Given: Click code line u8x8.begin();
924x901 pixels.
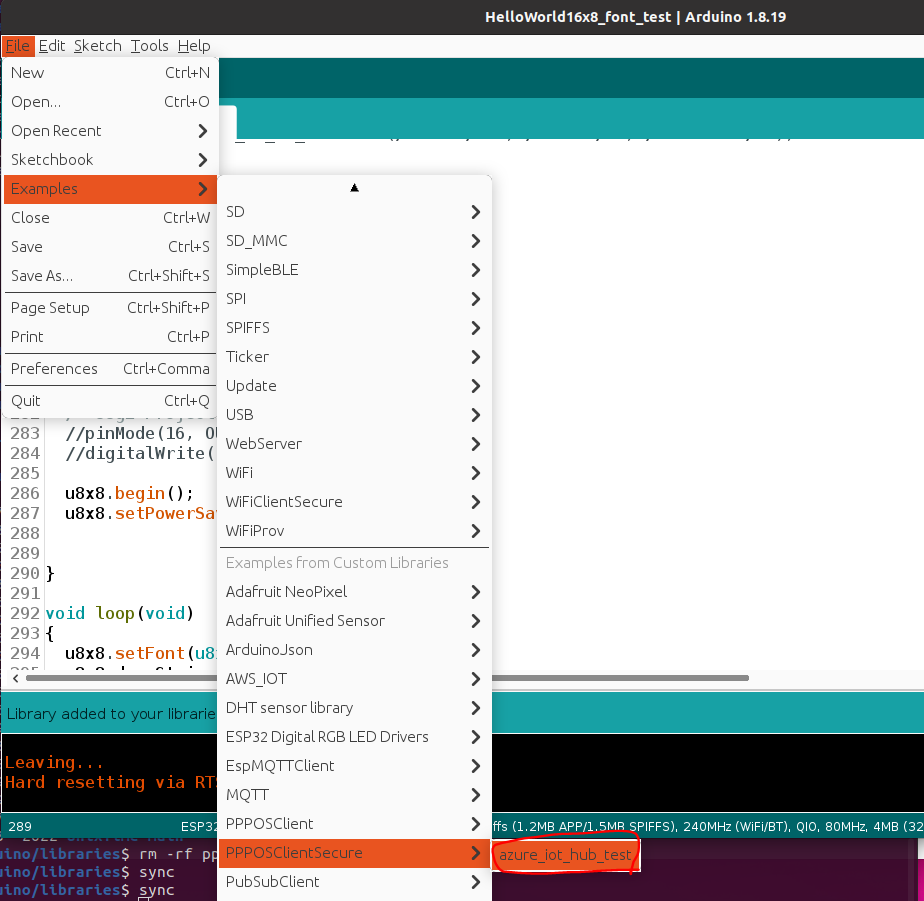Looking at the screenshot, I should pyautogui.click(x=129, y=493).
